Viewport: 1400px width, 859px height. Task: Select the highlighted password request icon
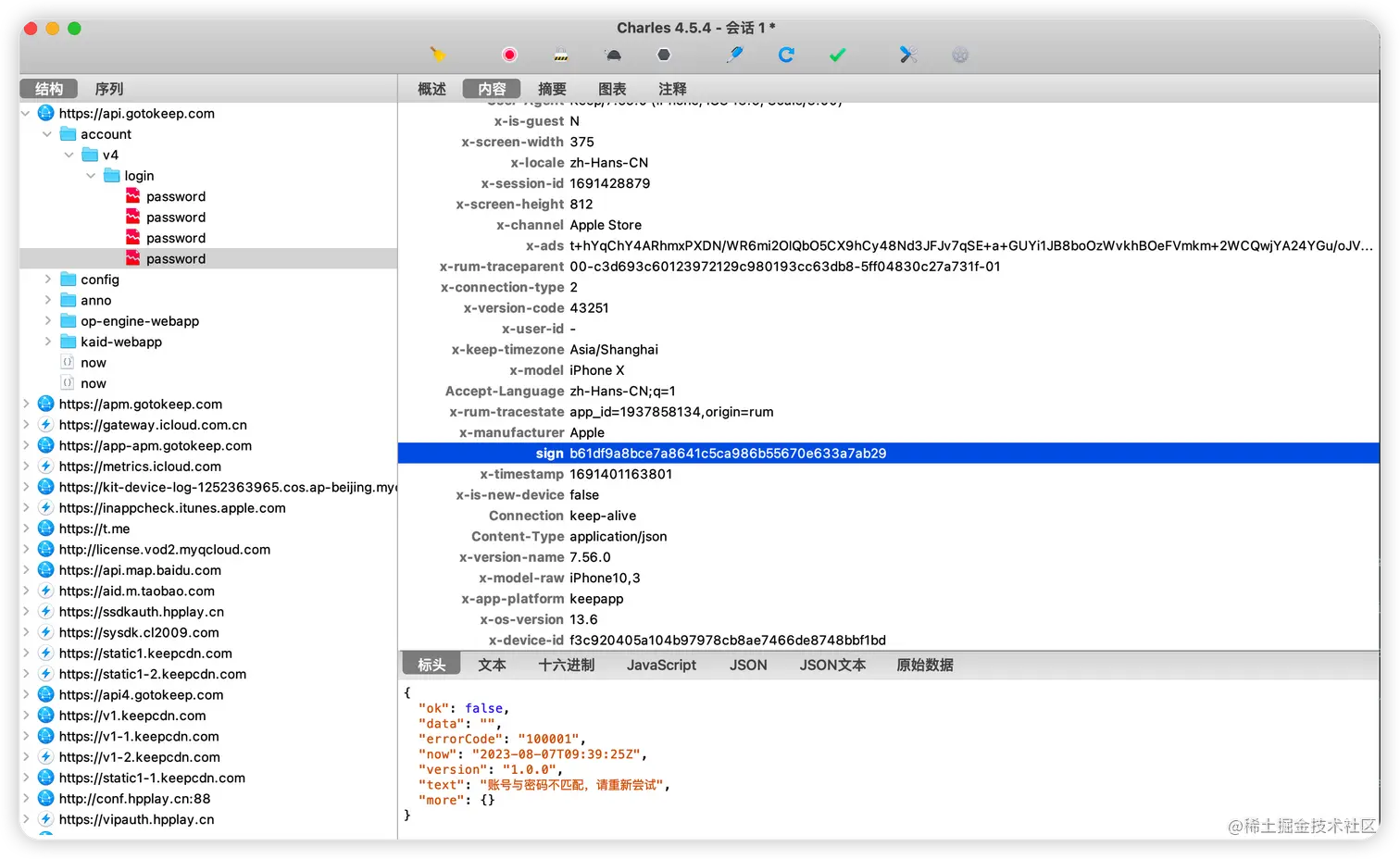click(x=133, y=258)
